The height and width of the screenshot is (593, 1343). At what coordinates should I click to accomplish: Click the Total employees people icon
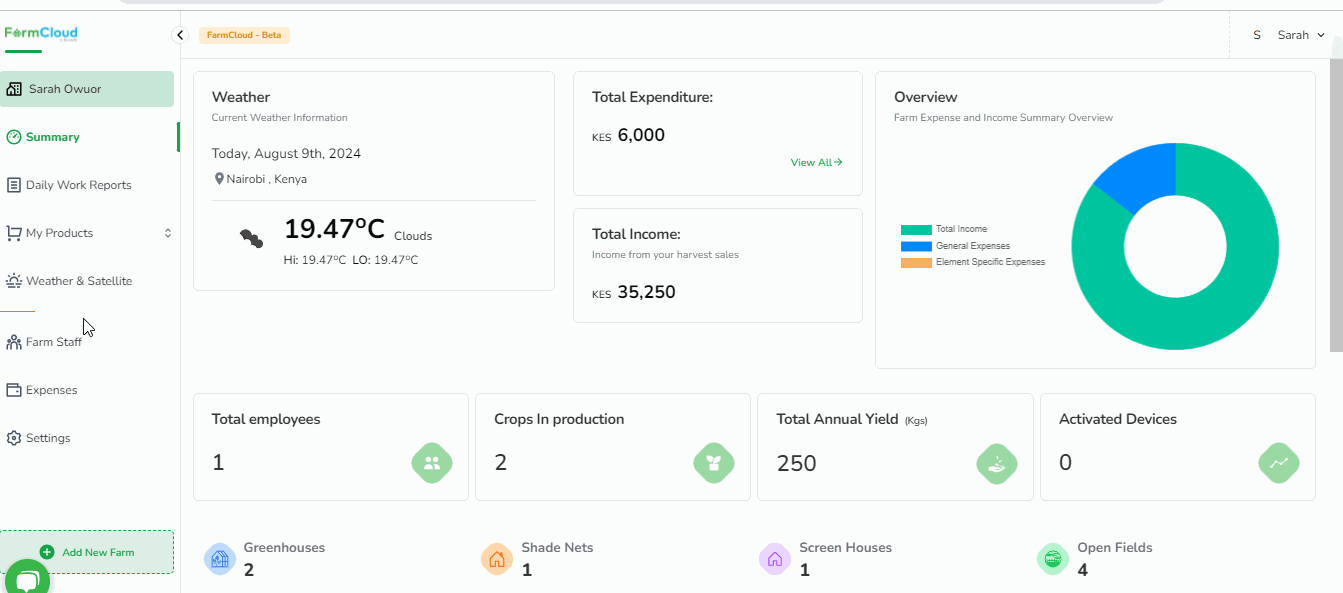[432, 463]
